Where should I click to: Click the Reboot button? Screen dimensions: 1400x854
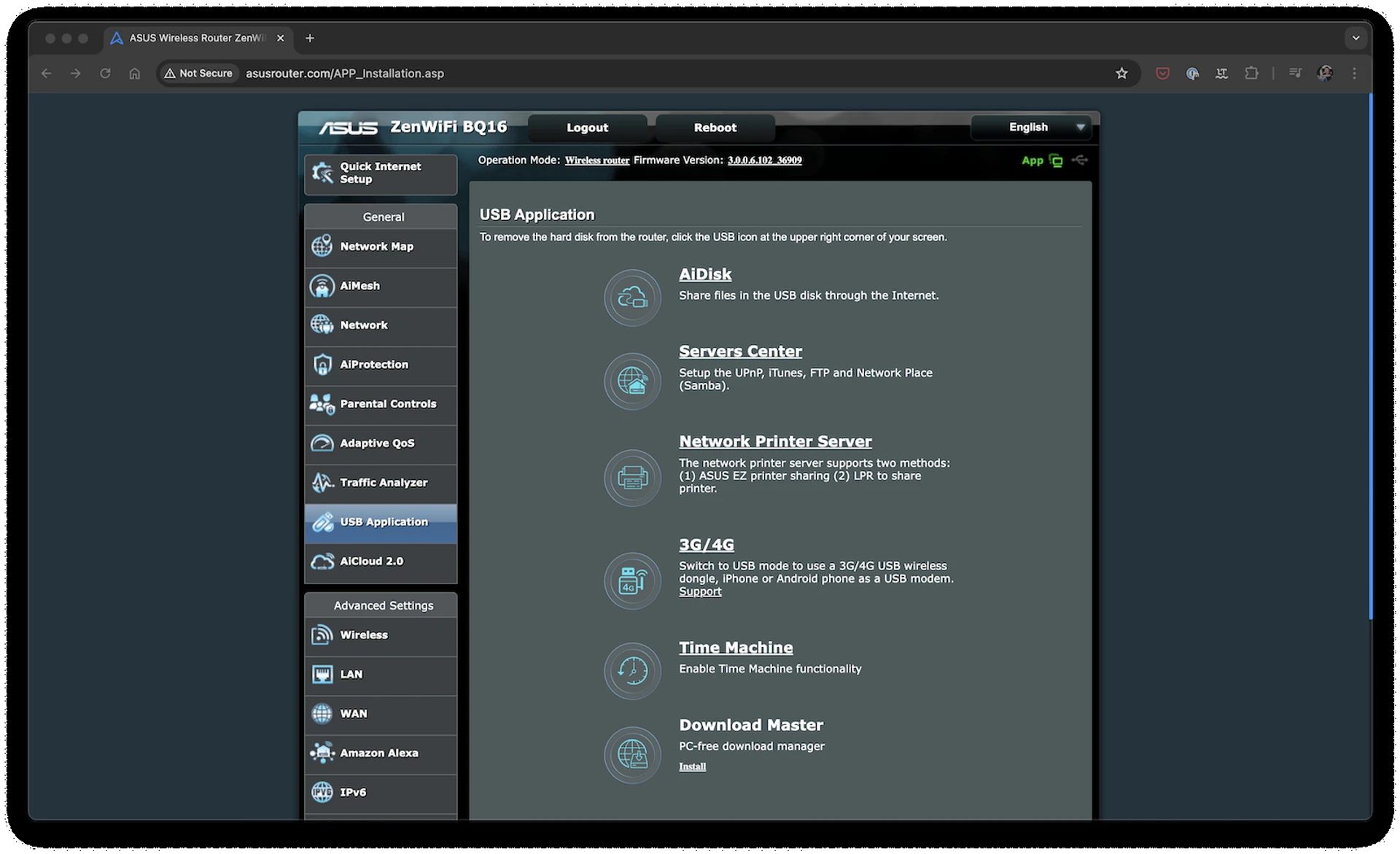click(x=715, y=128)
